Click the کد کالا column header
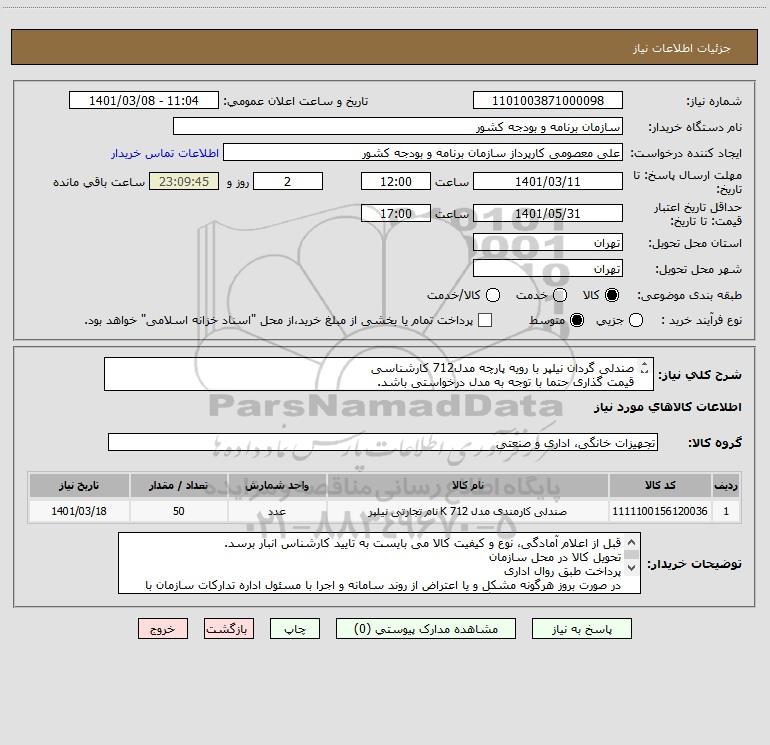 pos(660,485)
